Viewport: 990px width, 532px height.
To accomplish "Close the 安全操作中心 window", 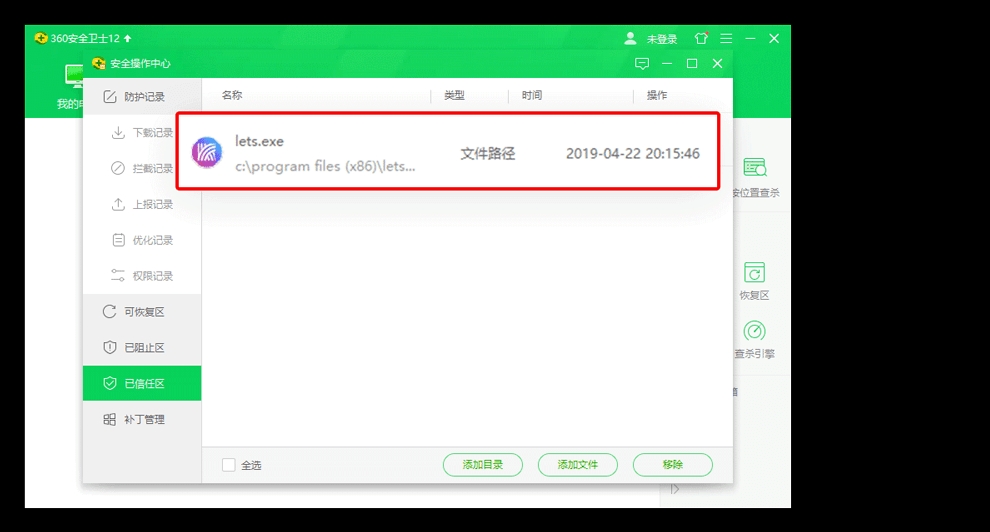I will pyautogui.click(x=717, y=64).
